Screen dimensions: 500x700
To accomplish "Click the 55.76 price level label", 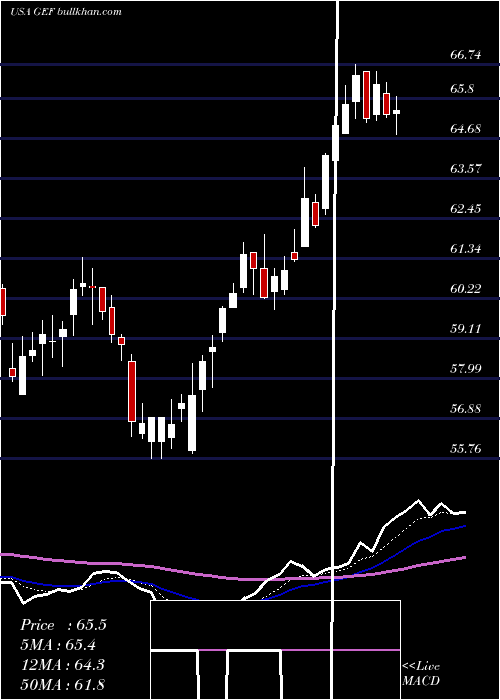I will 466,448.
